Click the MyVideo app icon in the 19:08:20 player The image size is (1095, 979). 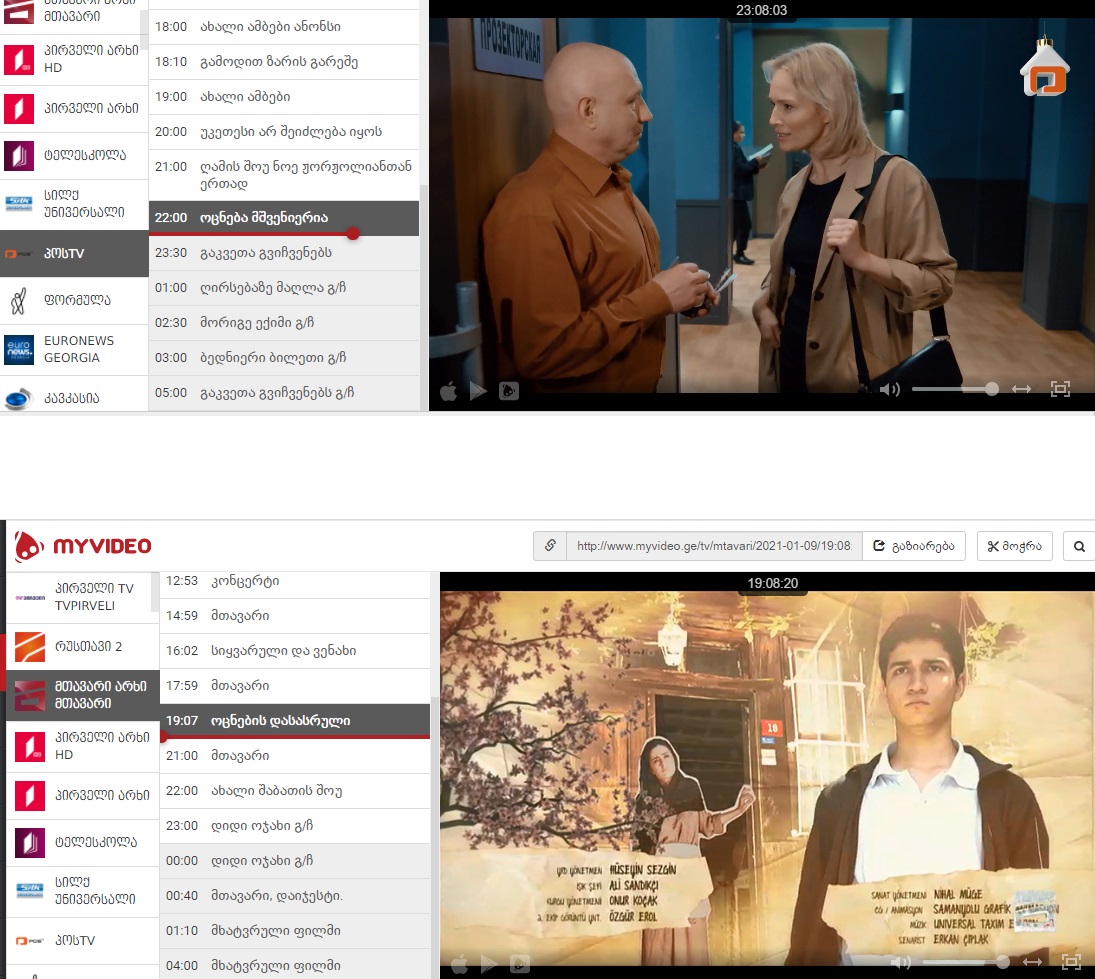[x=520, y=965]
